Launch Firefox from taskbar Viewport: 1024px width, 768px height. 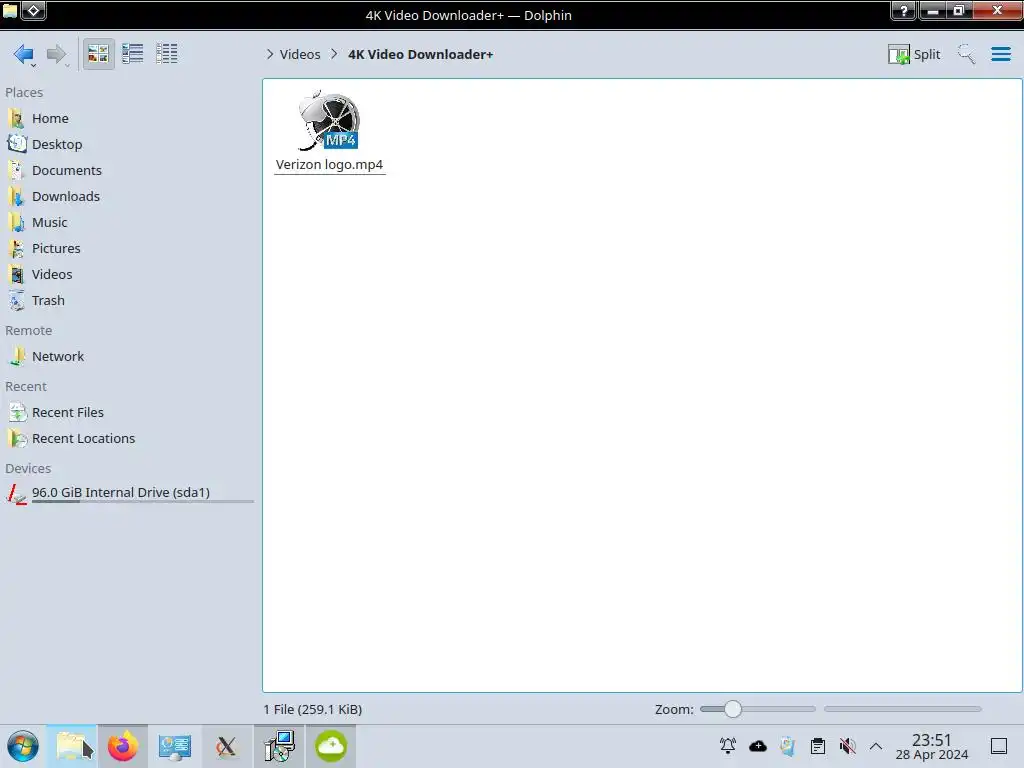(123, 746)
